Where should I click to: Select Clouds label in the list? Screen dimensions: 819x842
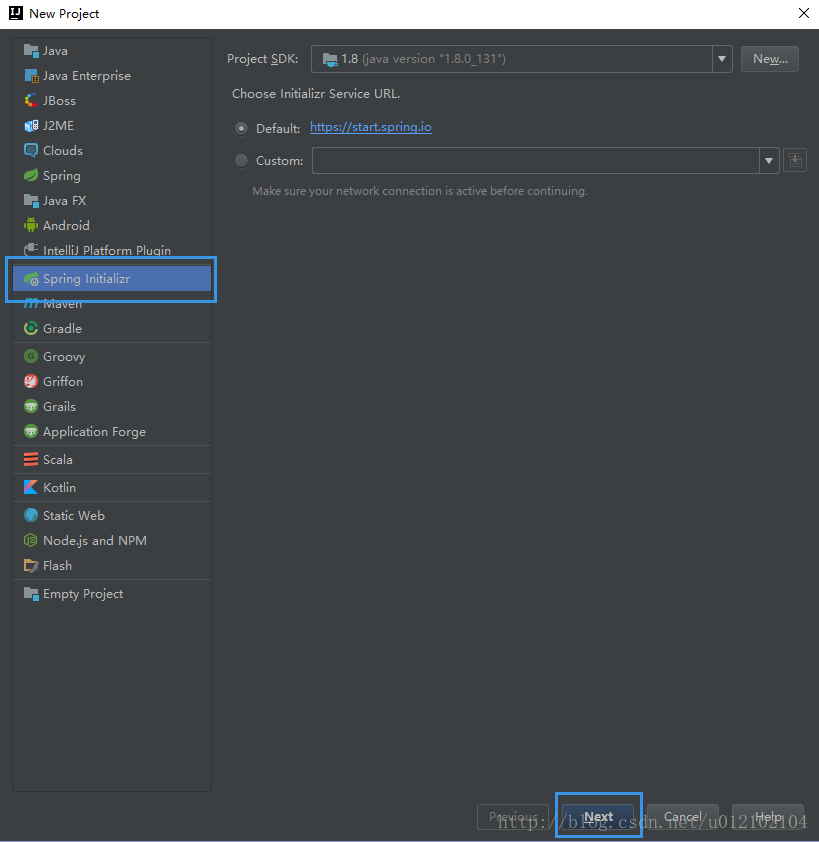click(63, 150)
